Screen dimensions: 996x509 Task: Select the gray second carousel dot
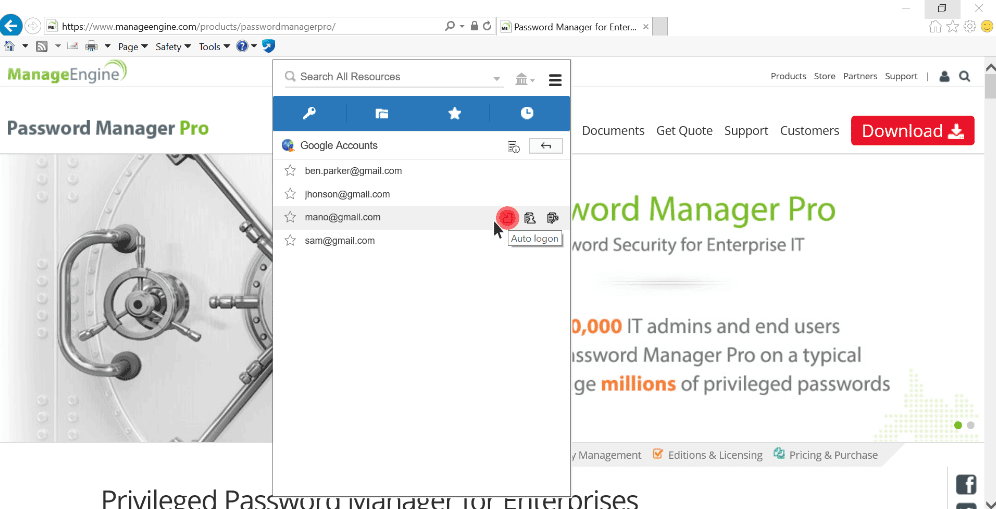point(971,425)
